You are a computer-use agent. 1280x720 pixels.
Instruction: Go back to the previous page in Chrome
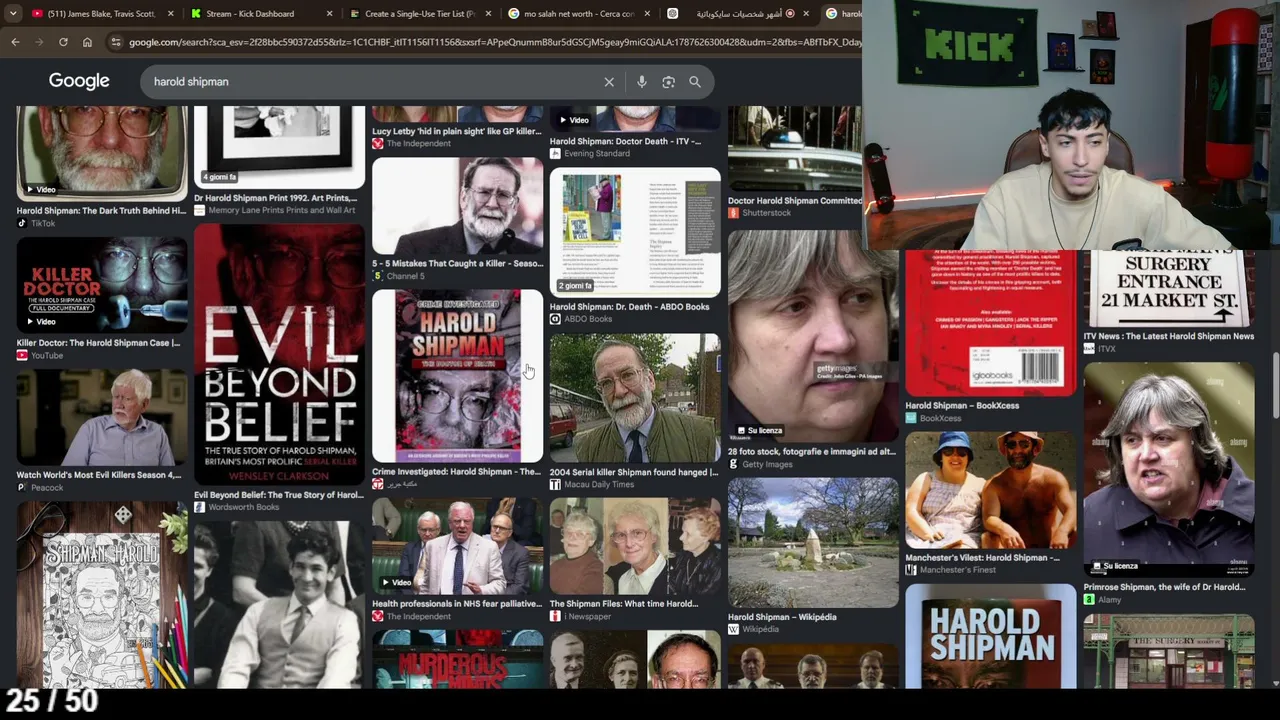(x=15, y=42)
